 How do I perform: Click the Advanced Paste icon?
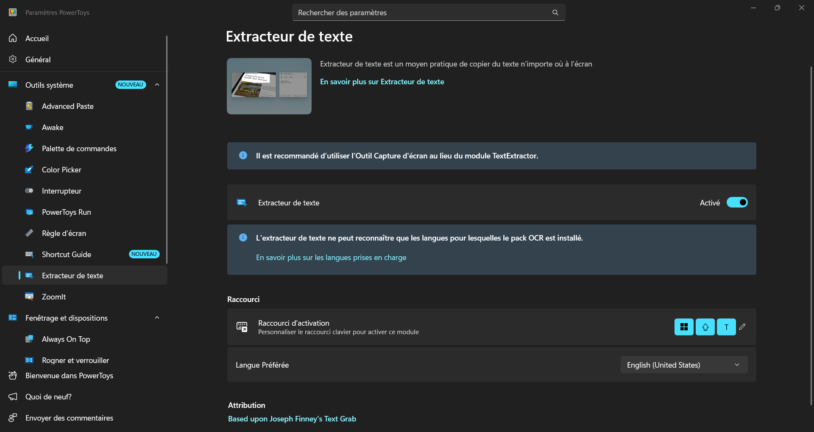point(29,106)
